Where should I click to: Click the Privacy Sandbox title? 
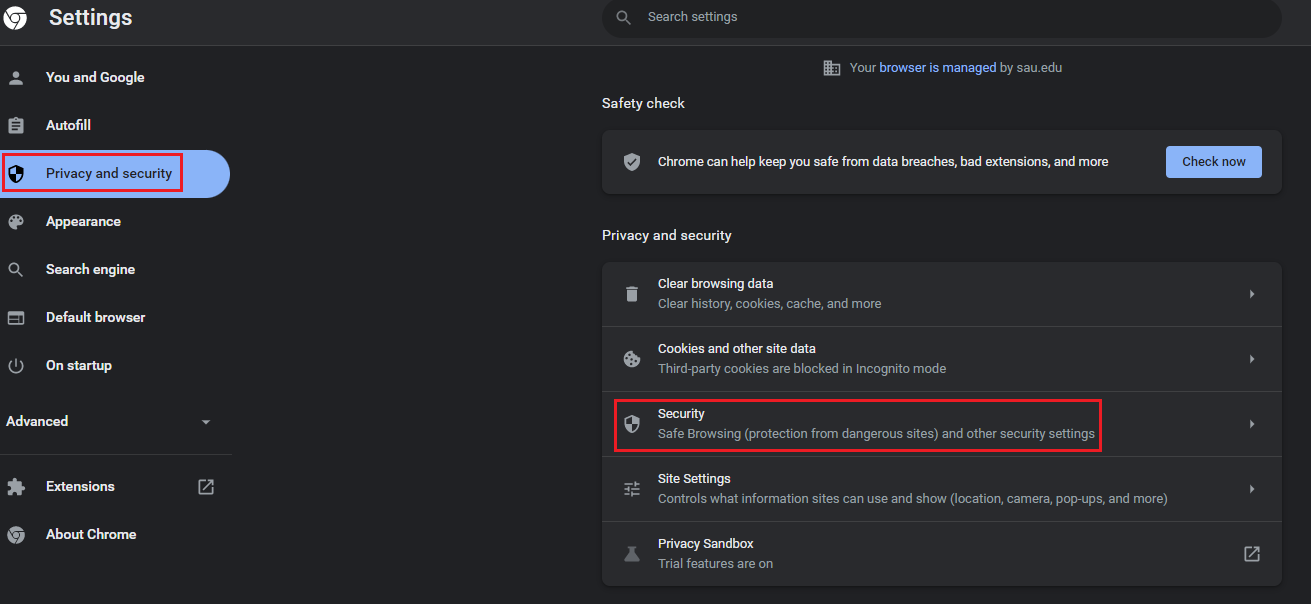click(x=706, y=544)
